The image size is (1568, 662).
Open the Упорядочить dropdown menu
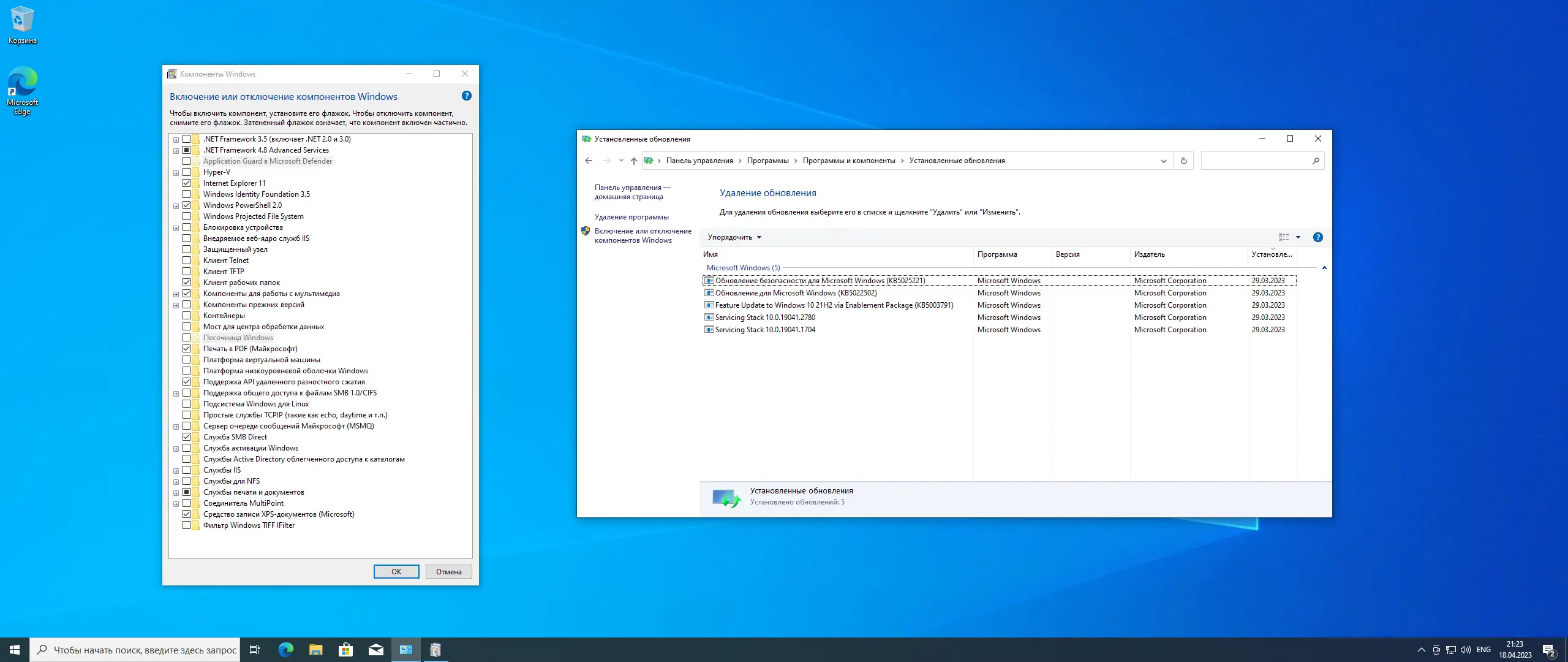[x=734, y=237]
